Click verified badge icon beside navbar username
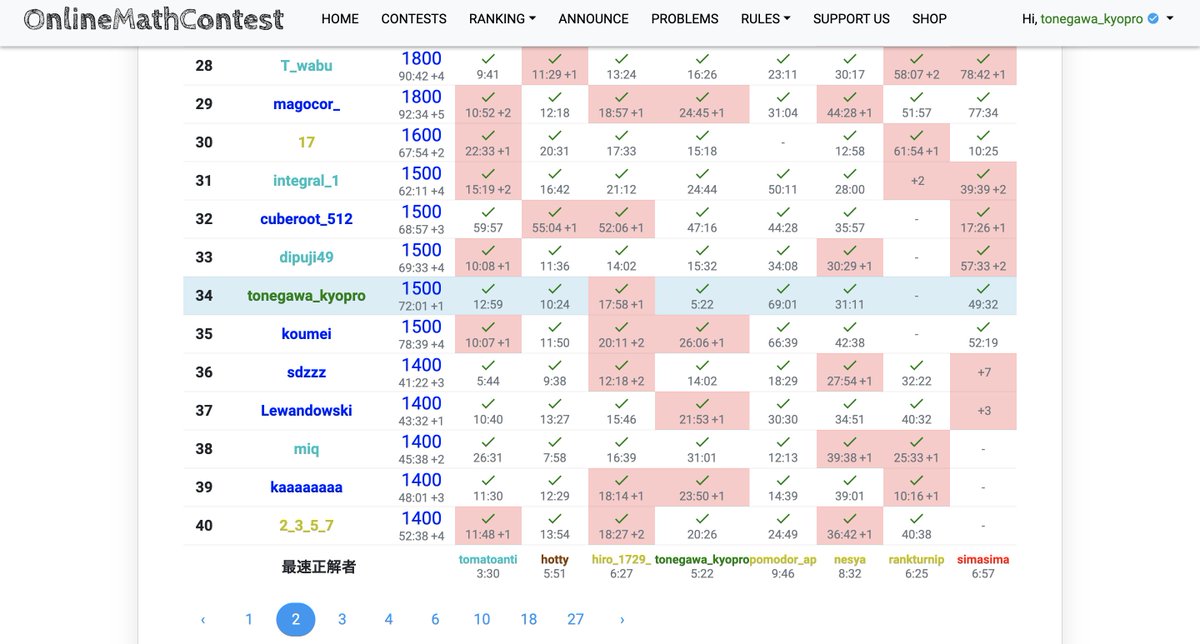 [x=1154, y=19]
